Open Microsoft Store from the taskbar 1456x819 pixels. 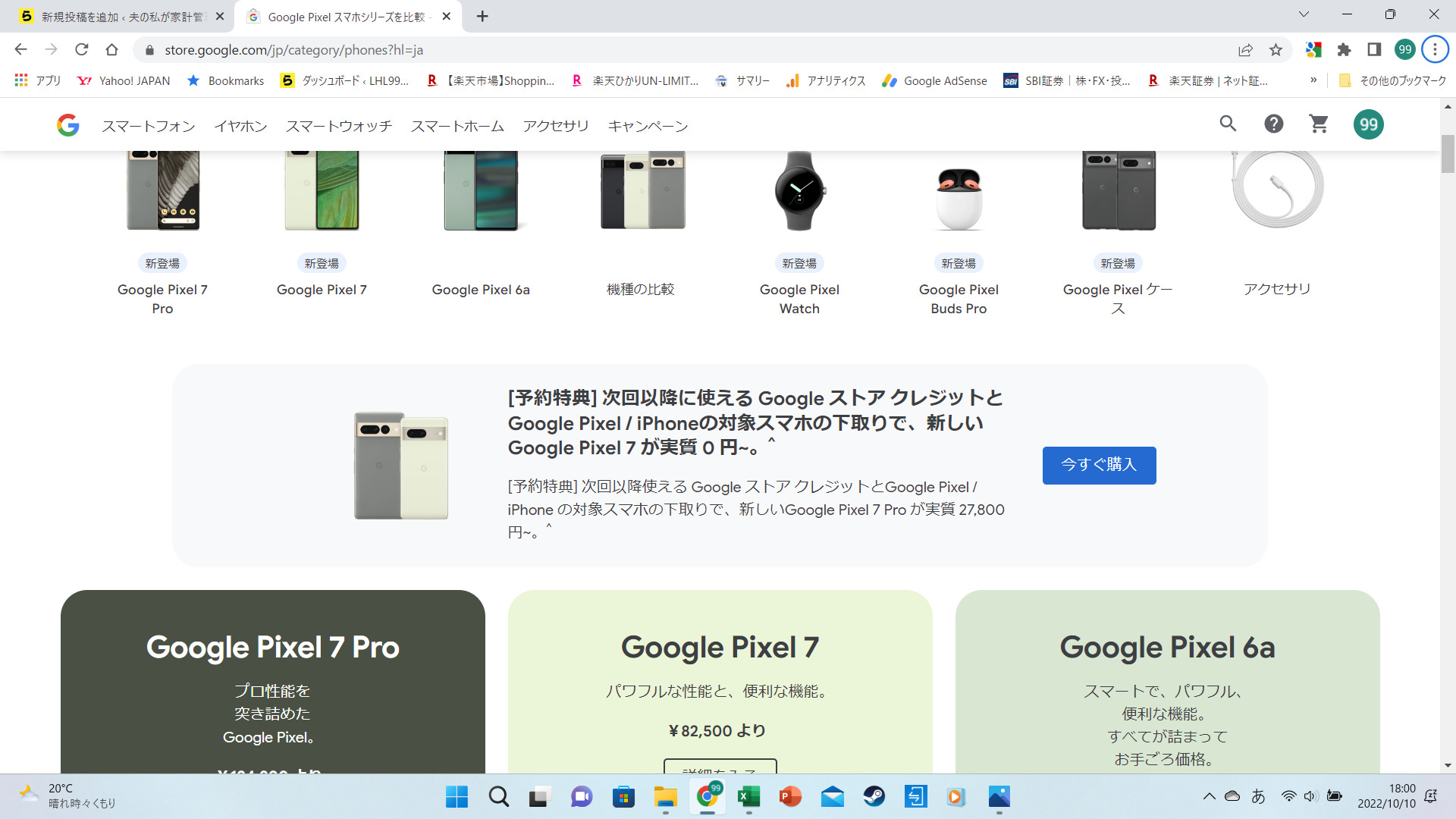point(623,796)
